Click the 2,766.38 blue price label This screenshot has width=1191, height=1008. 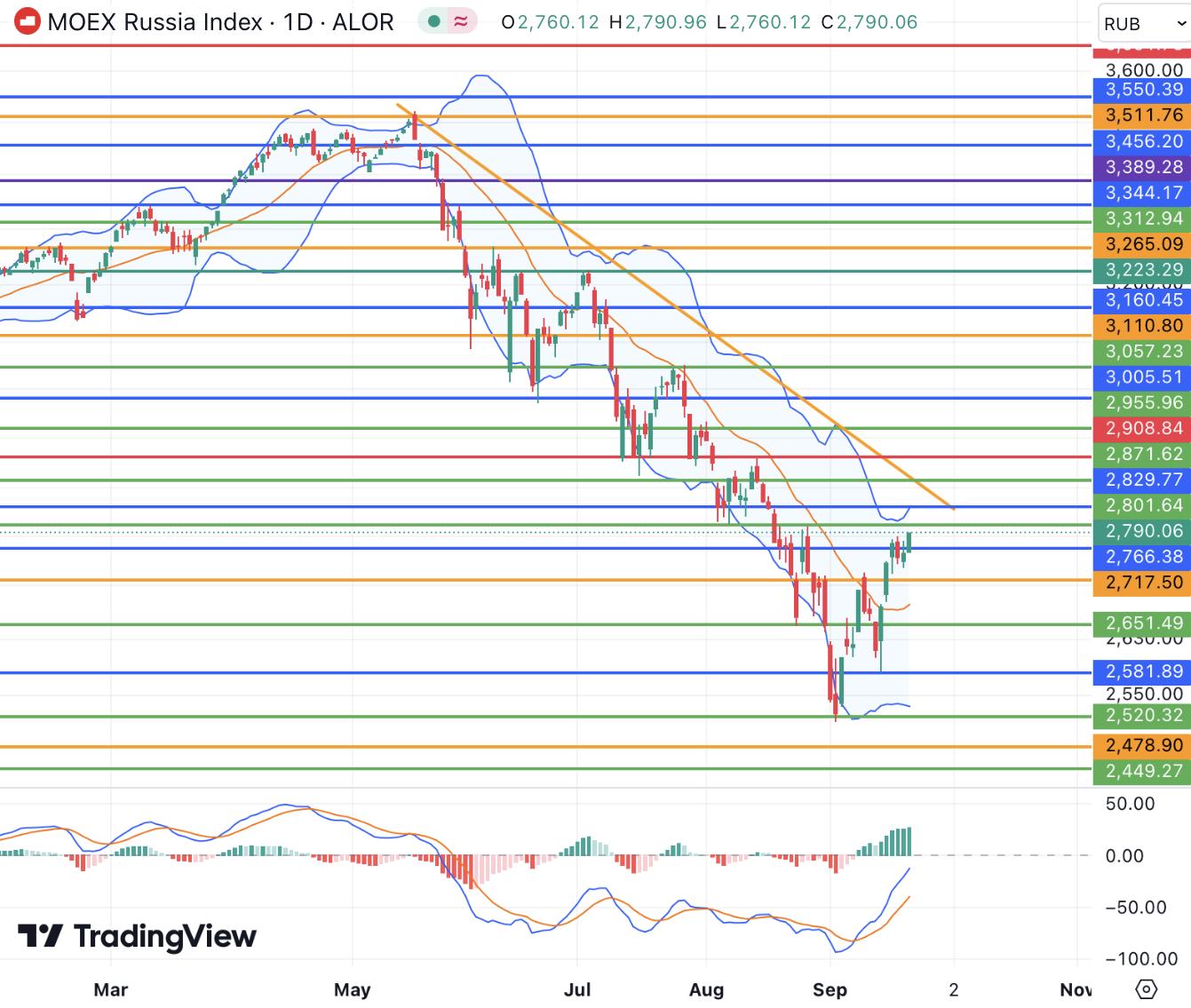pyautogui.click(x=1141, y=558)
